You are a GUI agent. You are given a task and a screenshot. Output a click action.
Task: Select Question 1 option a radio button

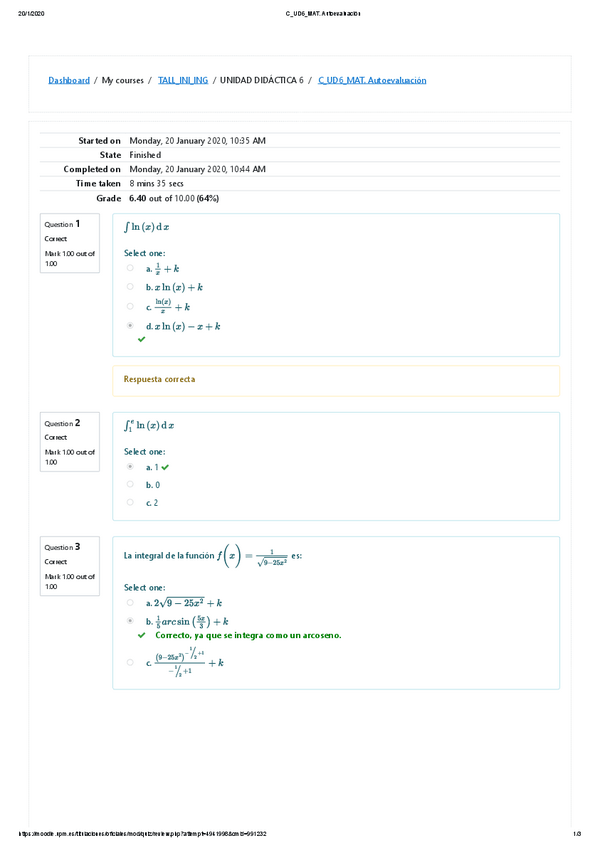(130, 268)
